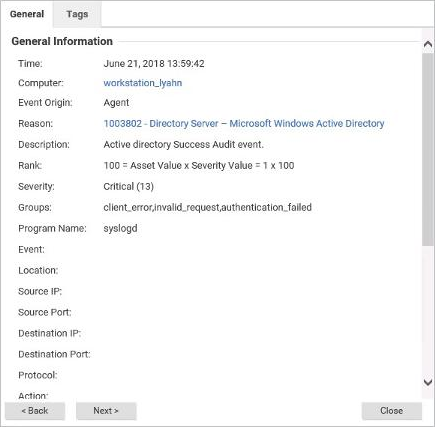Viewport: 435px width, 427px height.
Task: Click the Back button
Action: (35, 411)
